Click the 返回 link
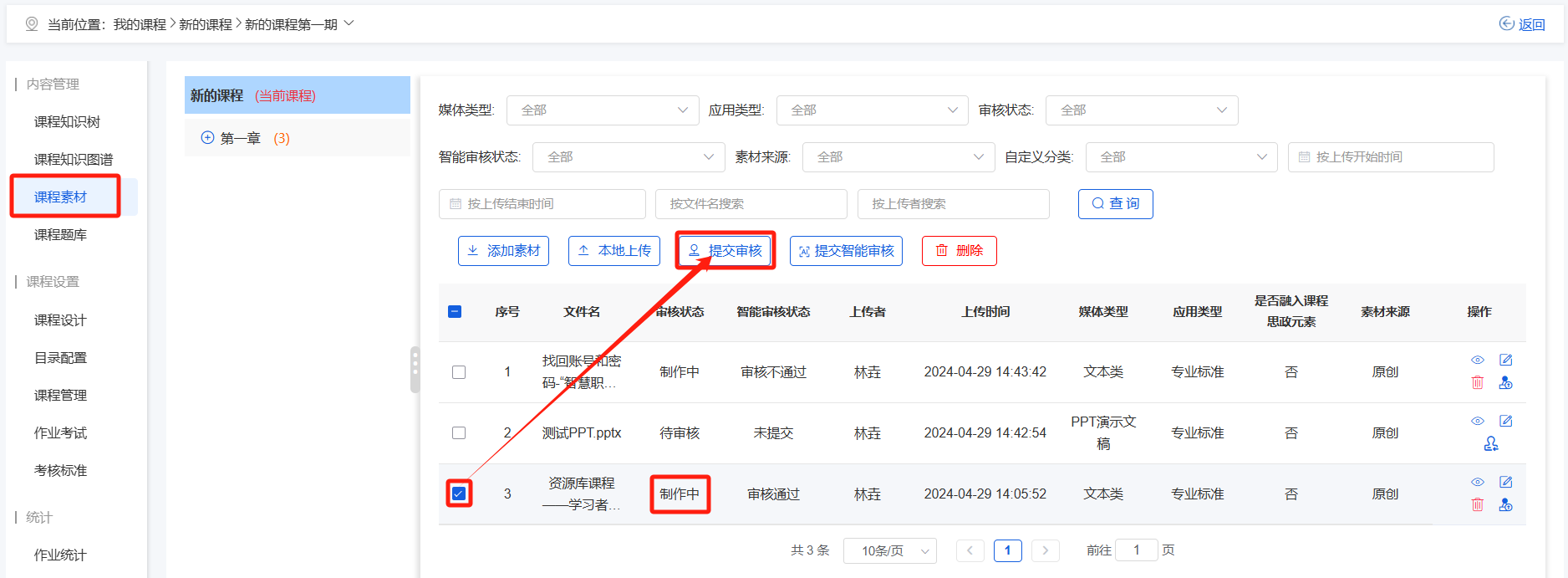Screen dimensions: 1568x578 1531,24
